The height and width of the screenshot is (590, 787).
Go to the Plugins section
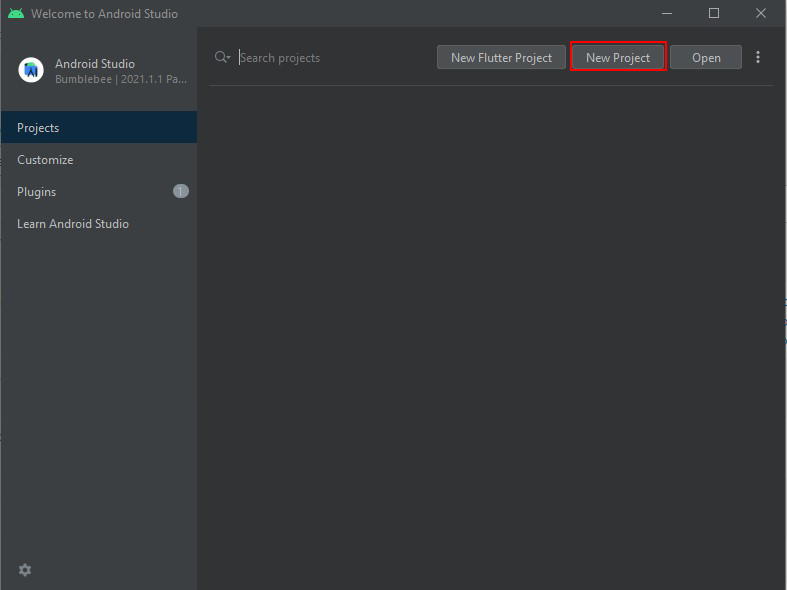[99, 192]
